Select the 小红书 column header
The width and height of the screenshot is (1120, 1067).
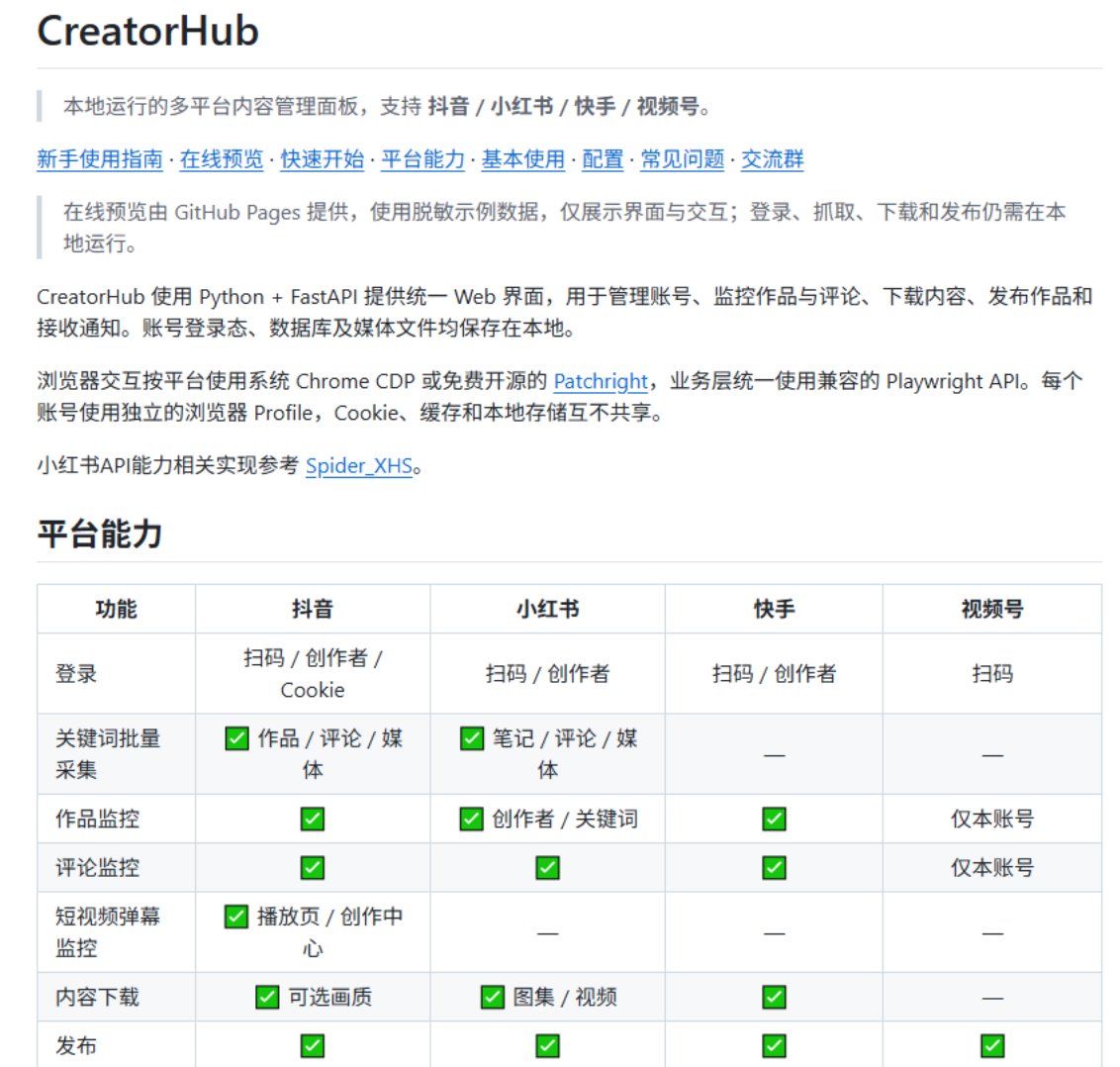(x=548, y=609)
